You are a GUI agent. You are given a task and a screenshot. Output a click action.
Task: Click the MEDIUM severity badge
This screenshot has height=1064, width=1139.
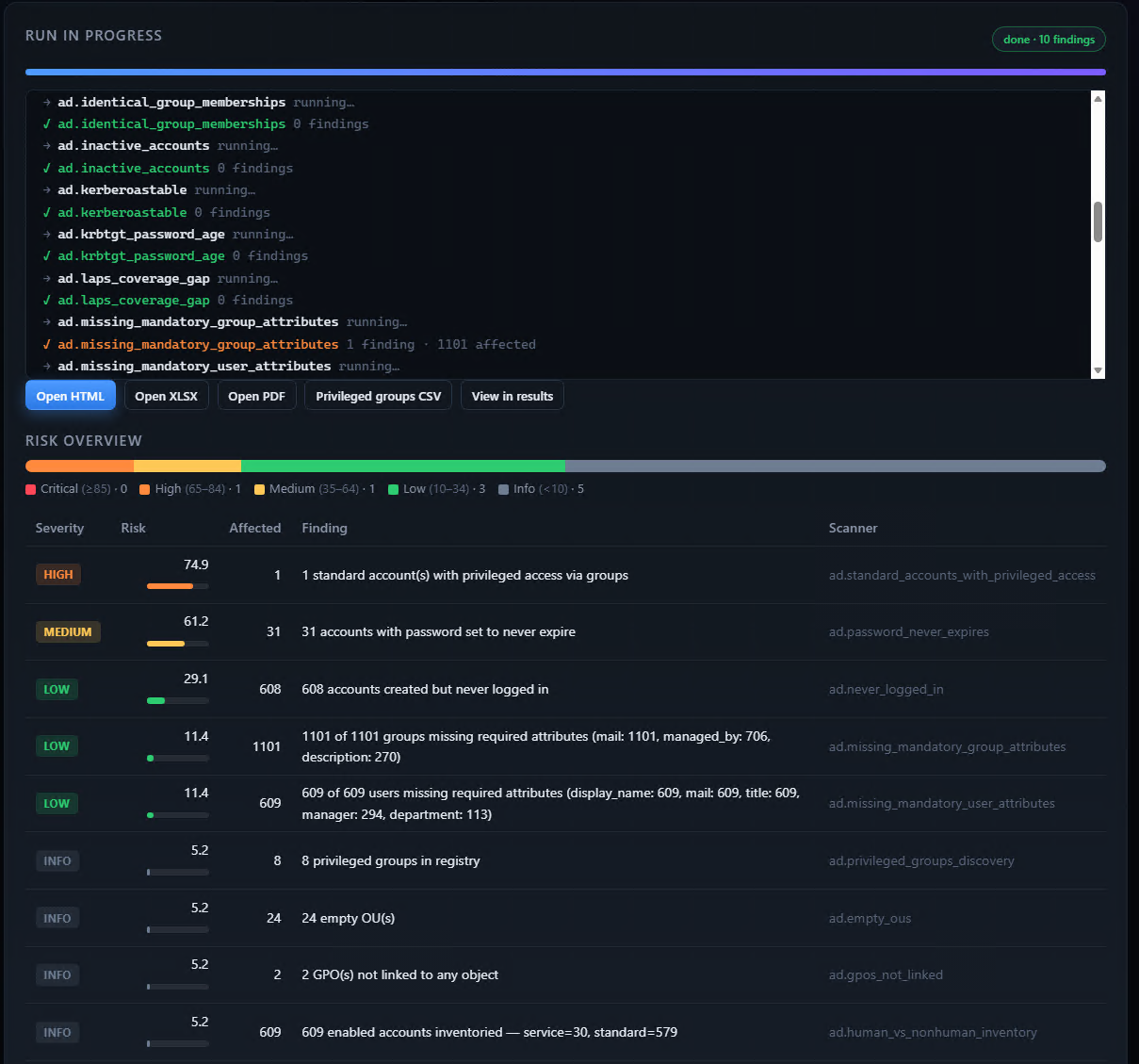pos(68,632)
